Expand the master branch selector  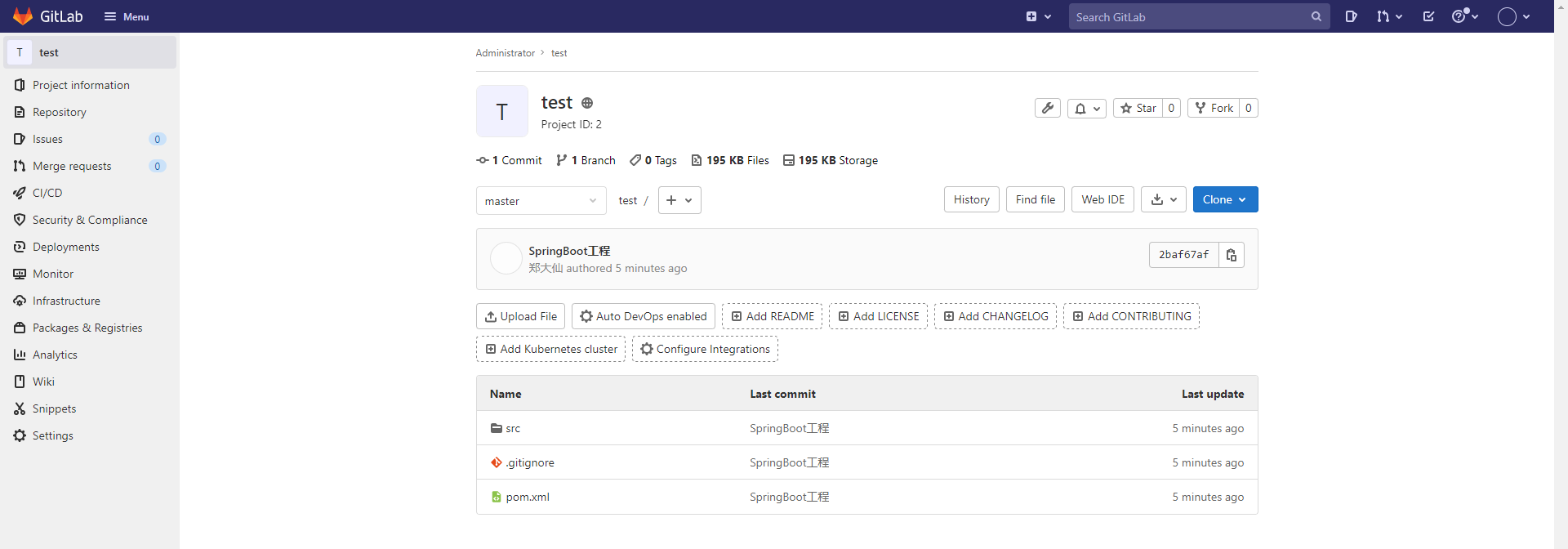[541, 201]
